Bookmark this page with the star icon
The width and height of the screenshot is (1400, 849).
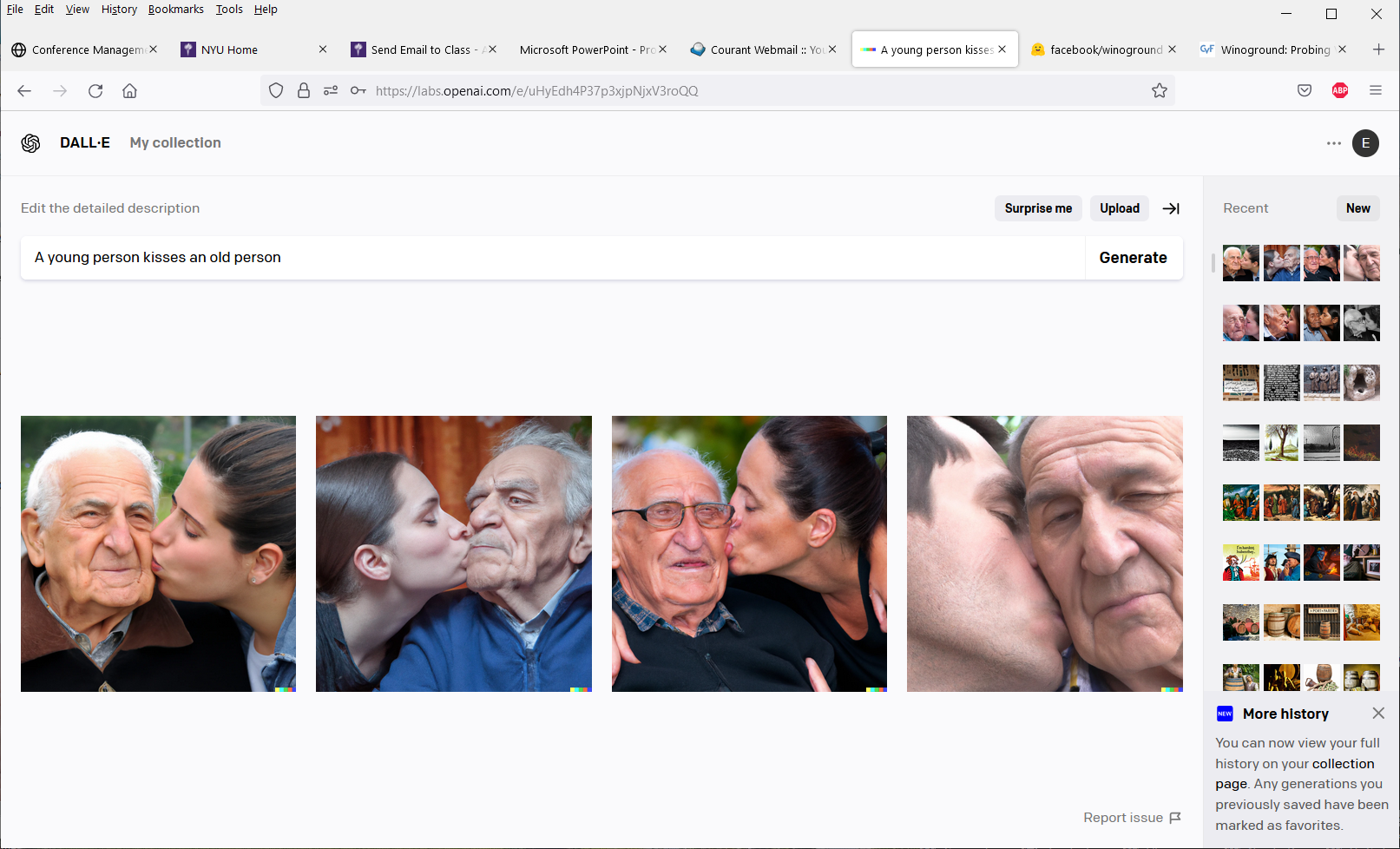coord(1159,91)
